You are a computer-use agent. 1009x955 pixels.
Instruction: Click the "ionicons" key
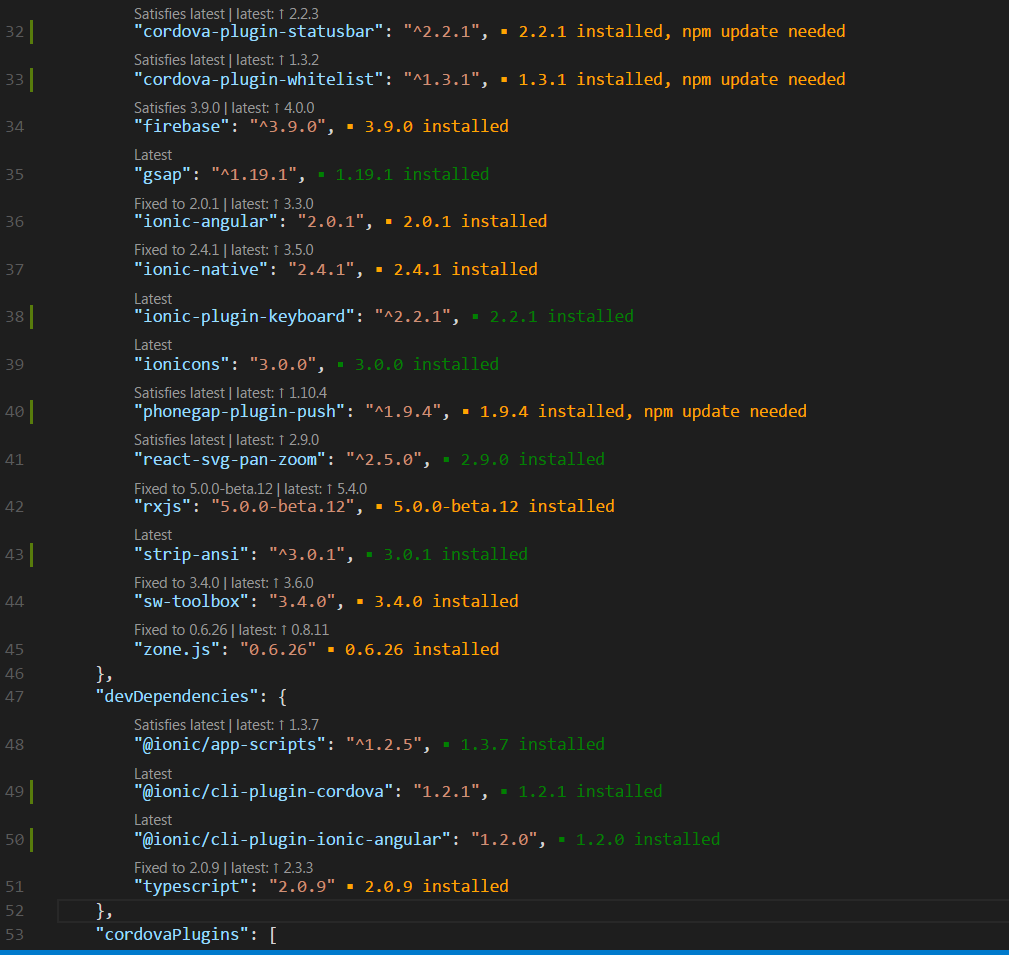tap(181, 364)
